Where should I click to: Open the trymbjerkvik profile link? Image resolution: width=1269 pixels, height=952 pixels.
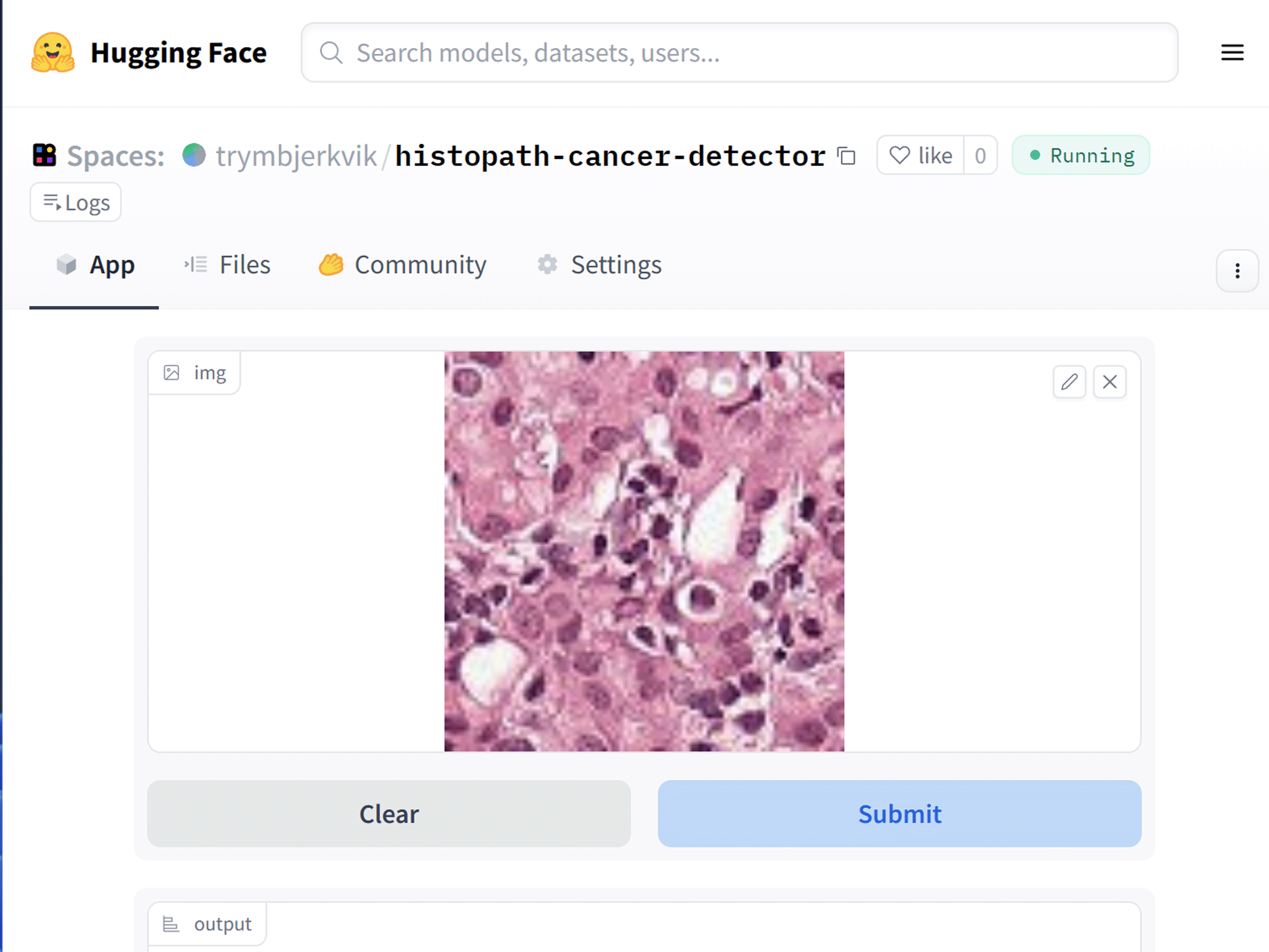(x=296, y=156)
